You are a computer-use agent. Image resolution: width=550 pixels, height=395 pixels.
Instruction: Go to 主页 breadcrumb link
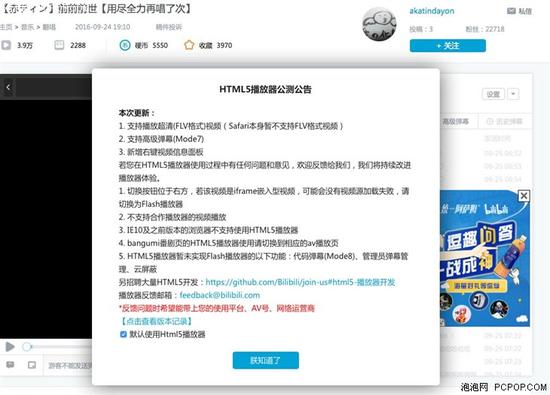coord(6,27)
